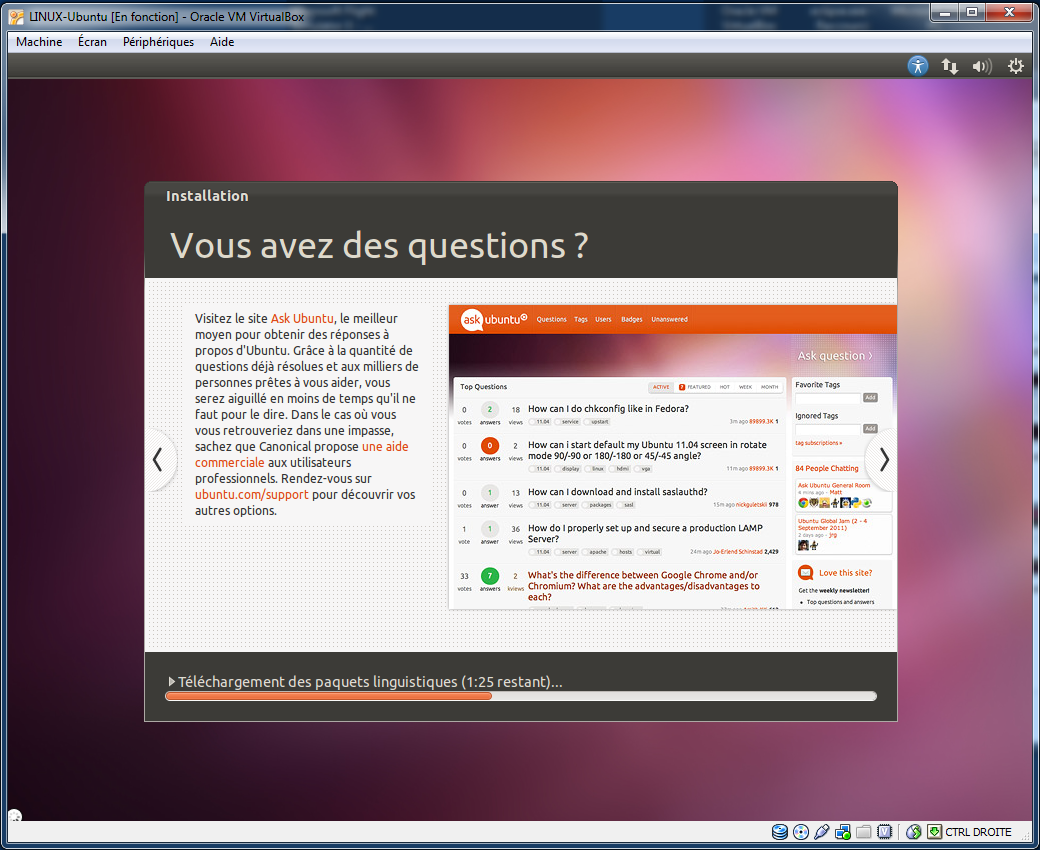Click the accessibility icon in Ubuntu panel
This screenshot has width=1040, height=850.
click(917, 66)
